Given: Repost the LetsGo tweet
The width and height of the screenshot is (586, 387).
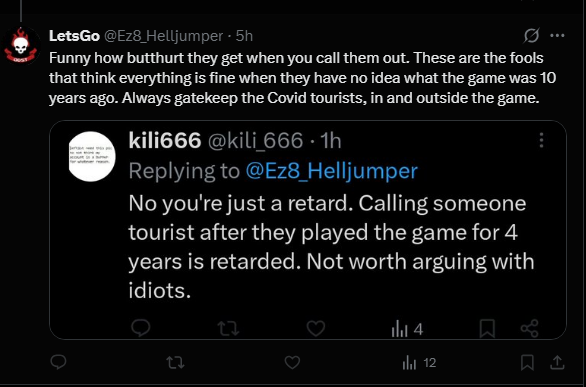Looking at the screenshot, I should click(x=175, y=362).
